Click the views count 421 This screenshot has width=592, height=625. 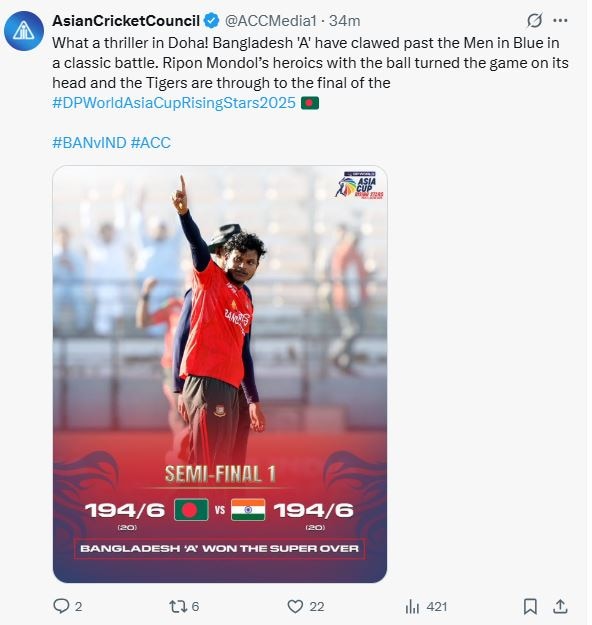(437, 607)
